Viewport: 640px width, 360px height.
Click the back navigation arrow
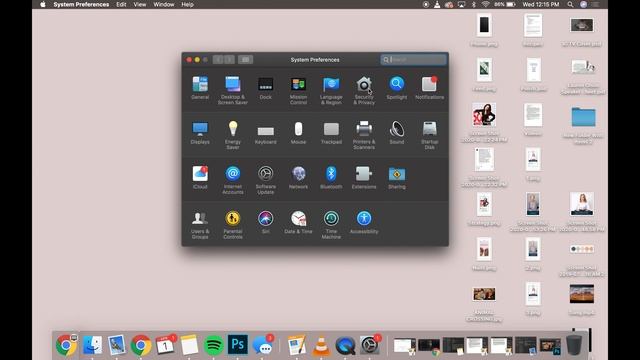[x=218, y=60]
